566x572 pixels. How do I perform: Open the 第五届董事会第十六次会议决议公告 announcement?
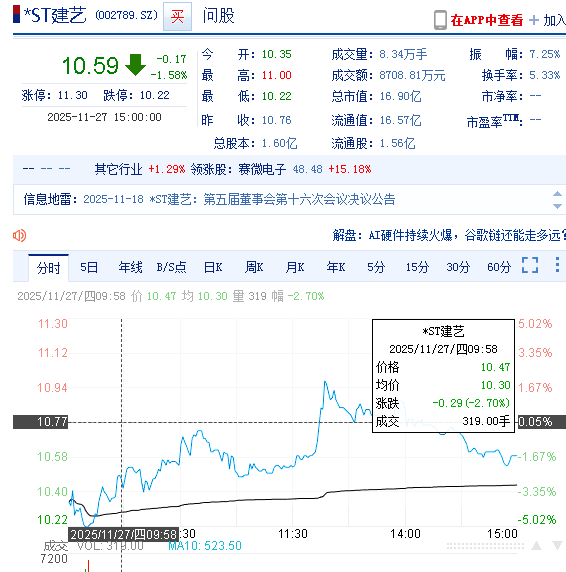coord(299,200)
